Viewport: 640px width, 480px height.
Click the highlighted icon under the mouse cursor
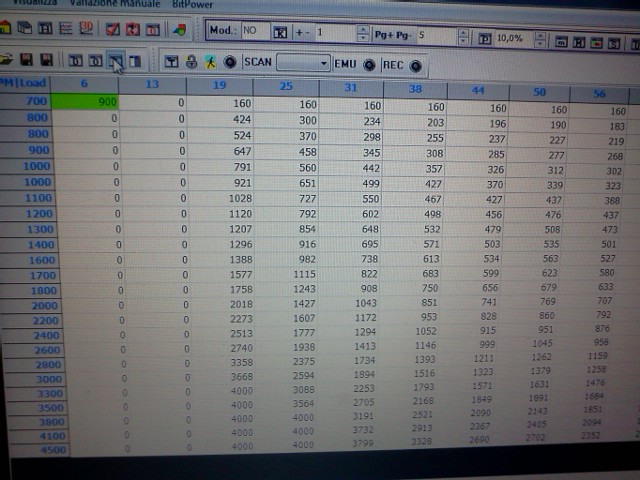pyautogui.click(x=116, y=61)
